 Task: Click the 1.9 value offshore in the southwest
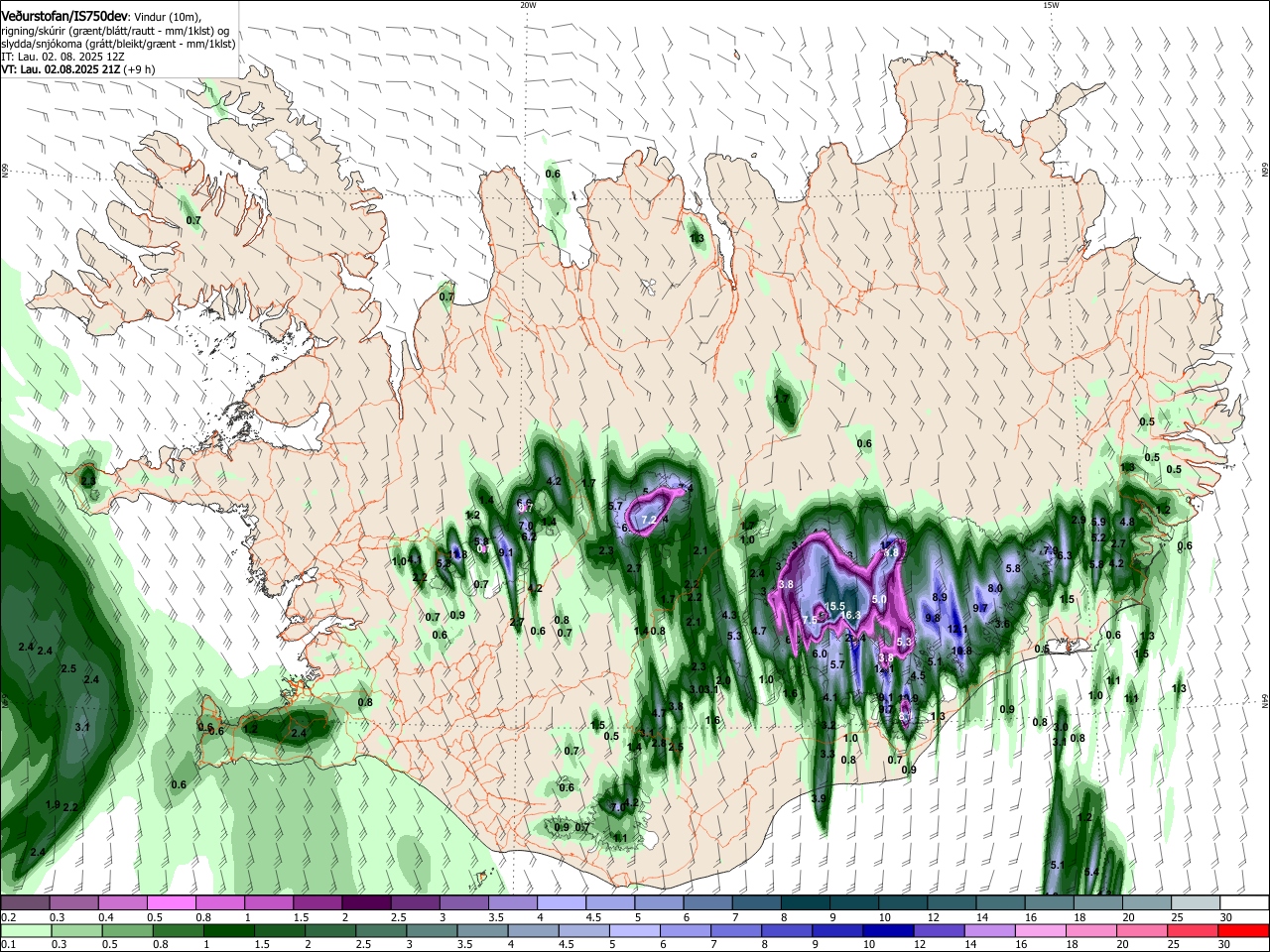(x=54, y=804)
